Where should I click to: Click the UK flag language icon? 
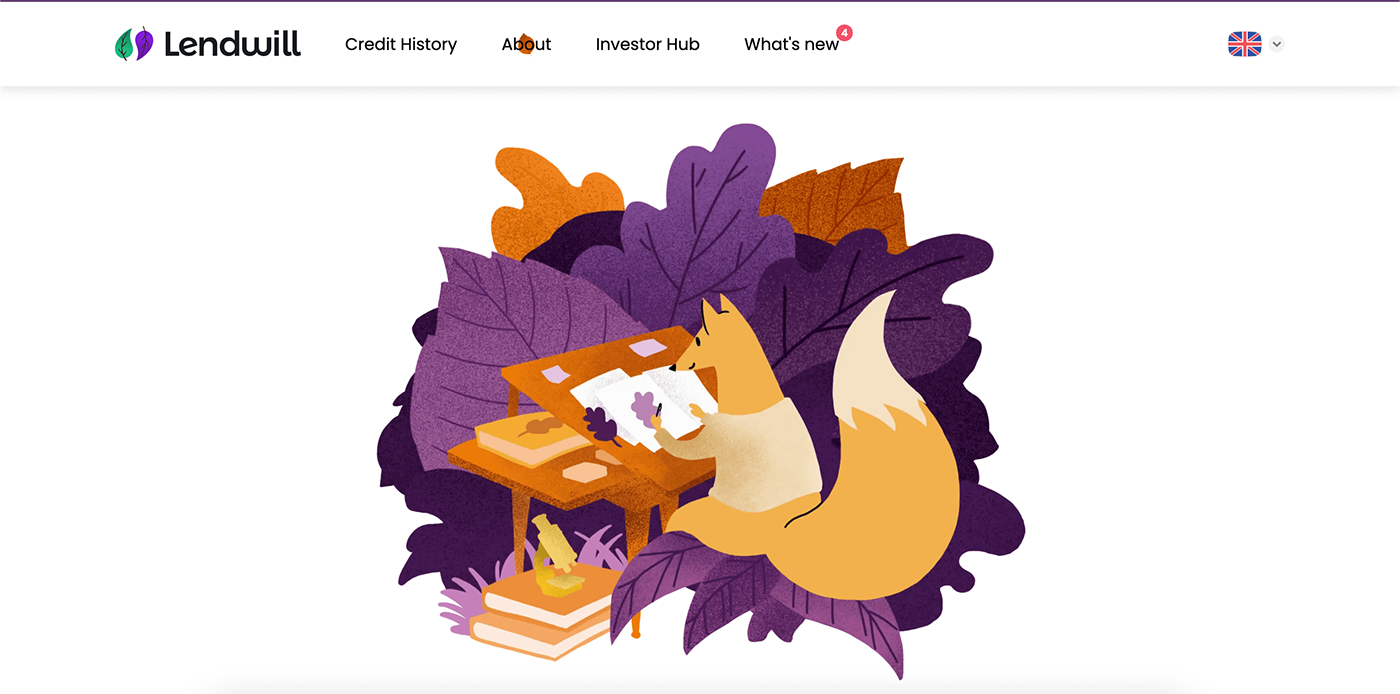tap(1244, 44)
